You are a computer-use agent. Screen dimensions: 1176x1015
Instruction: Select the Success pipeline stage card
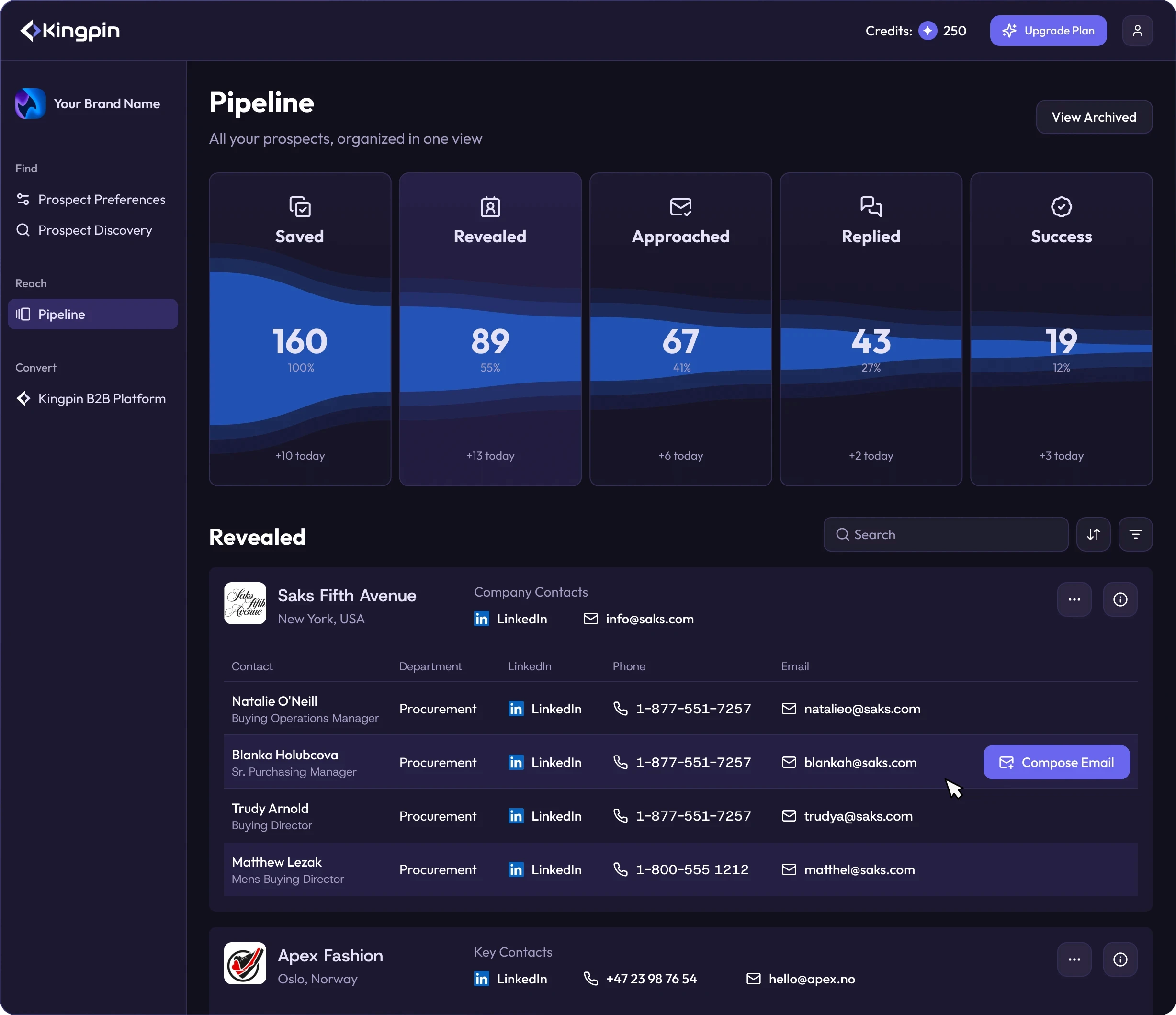1061,329
